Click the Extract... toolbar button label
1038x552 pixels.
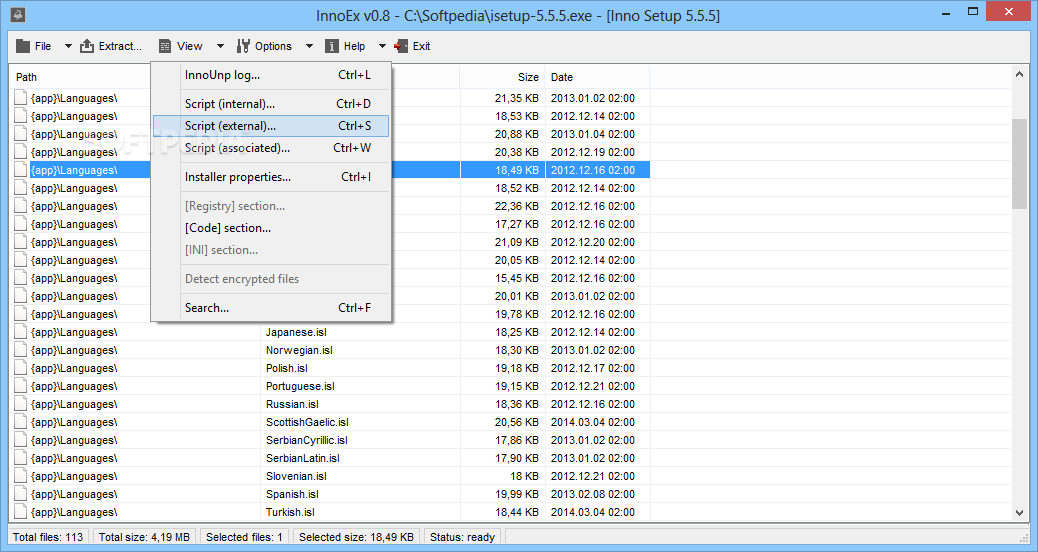click(x=120, y=46)
